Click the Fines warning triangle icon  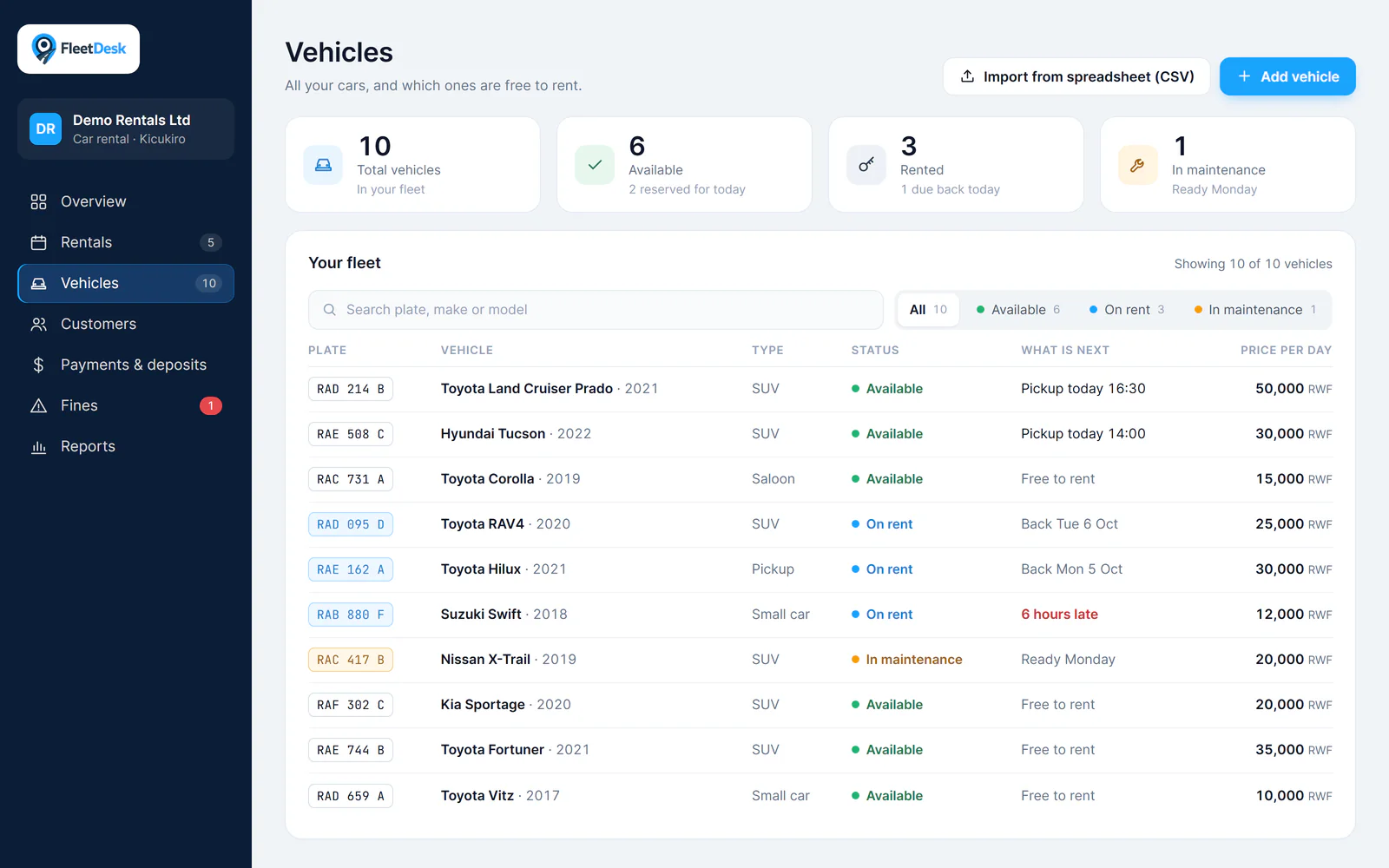(x=38, y=405)
